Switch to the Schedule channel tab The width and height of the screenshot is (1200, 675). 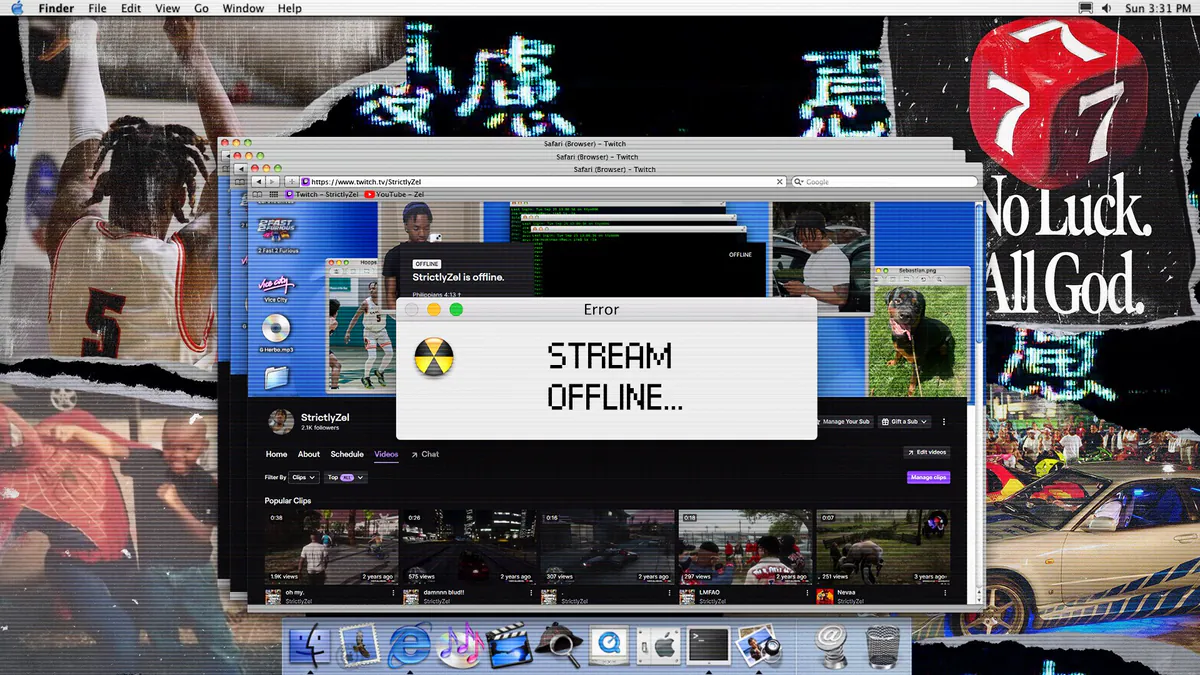(347, 454)
